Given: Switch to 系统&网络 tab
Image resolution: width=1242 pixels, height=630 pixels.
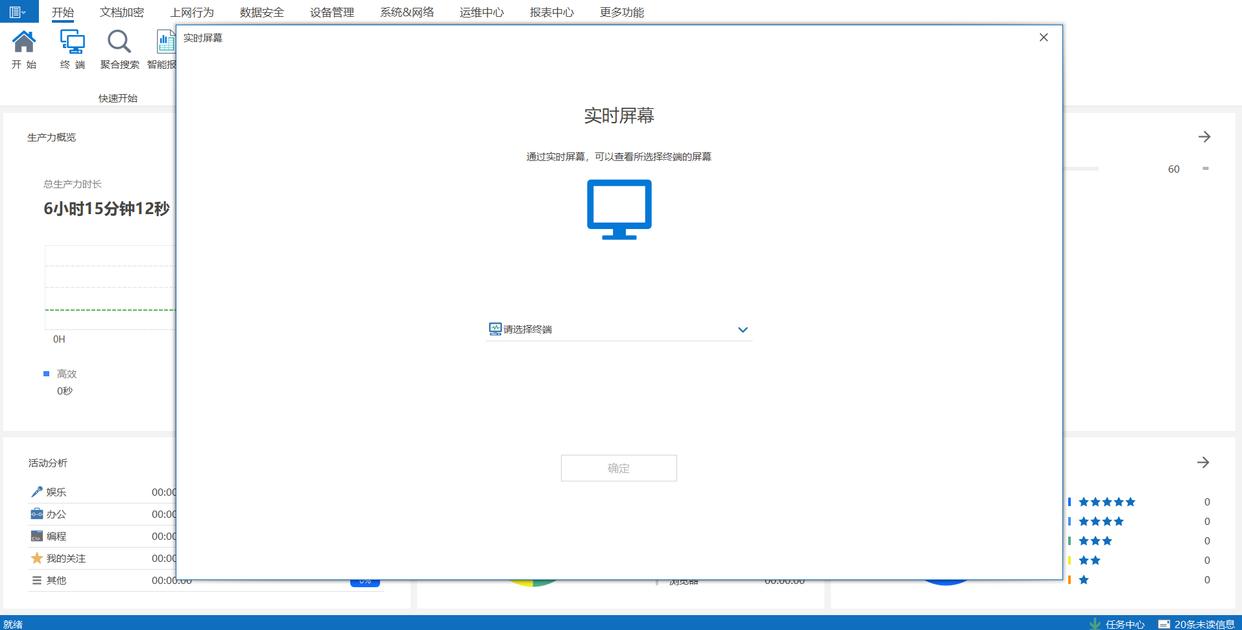Looking at the screenshot, I should click(x=407, y=12).
